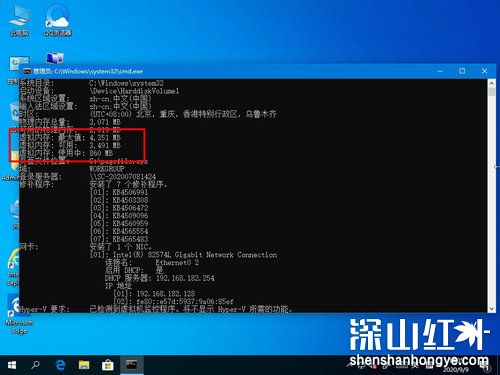Image resolution: width=500 pixels, height=375 pixels.
Task: Click the 4,351 MB virtual memory maximum
Action: click(105, 138)
